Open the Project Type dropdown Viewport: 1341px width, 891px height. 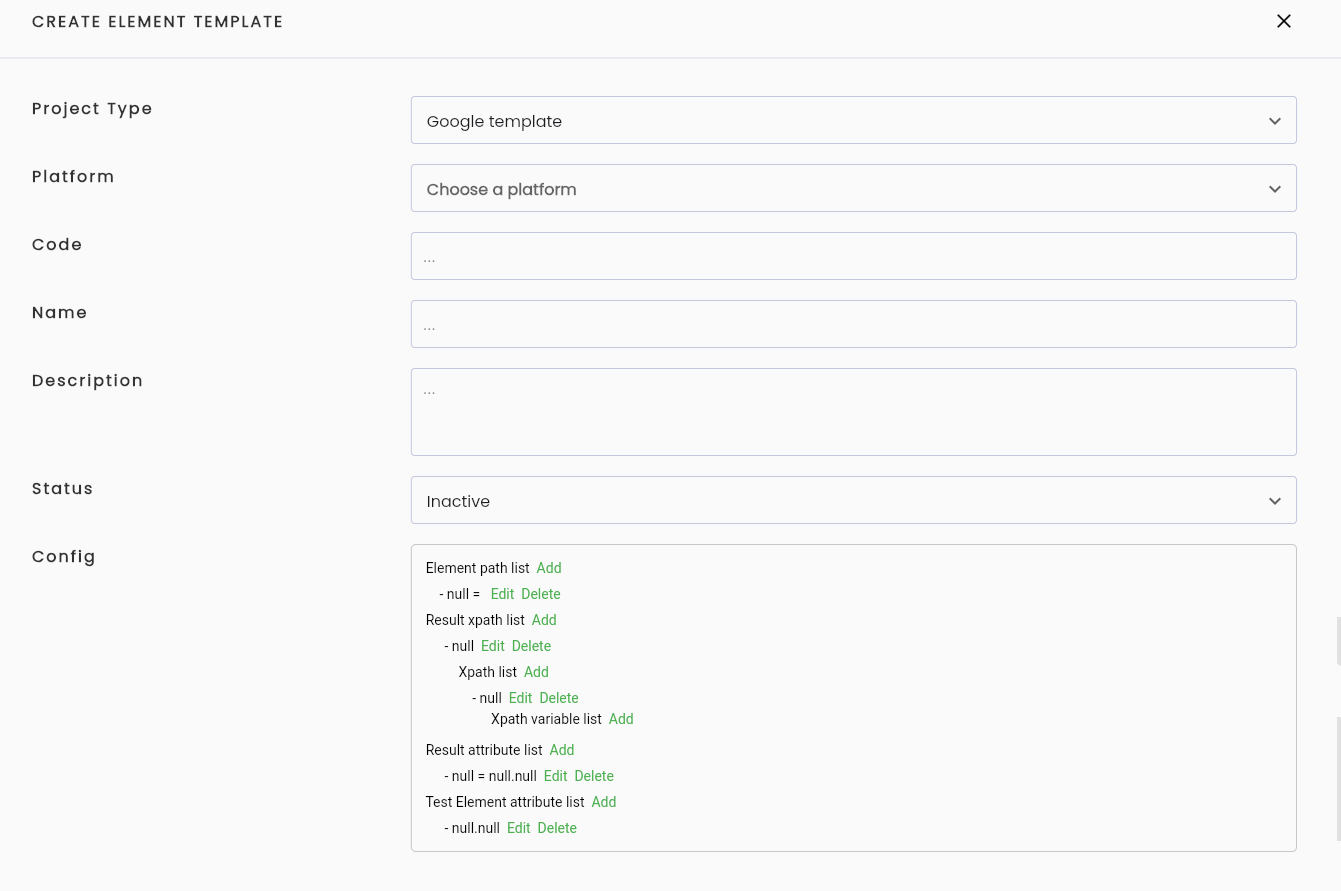(x=853, y=120)
